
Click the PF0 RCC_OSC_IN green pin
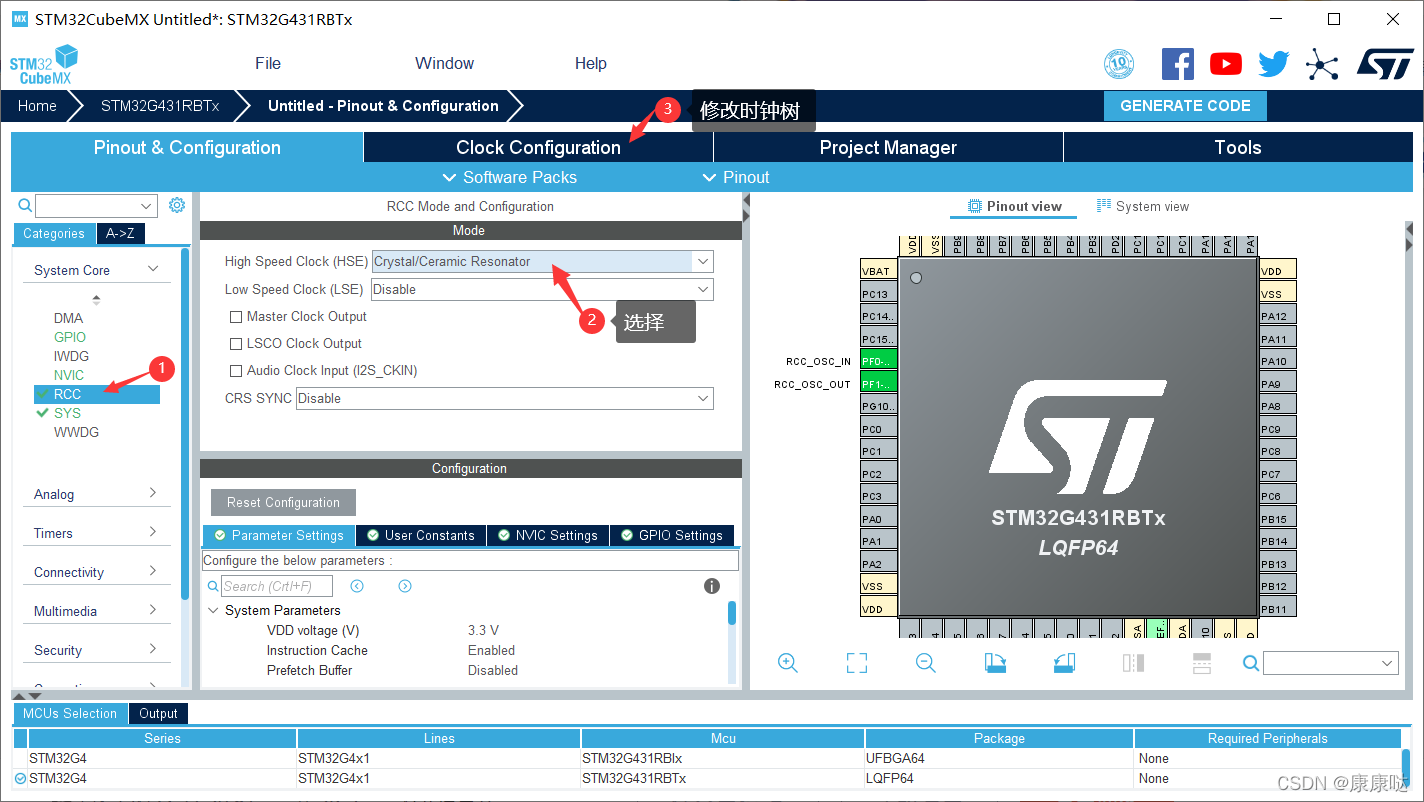tap(879, 361)
